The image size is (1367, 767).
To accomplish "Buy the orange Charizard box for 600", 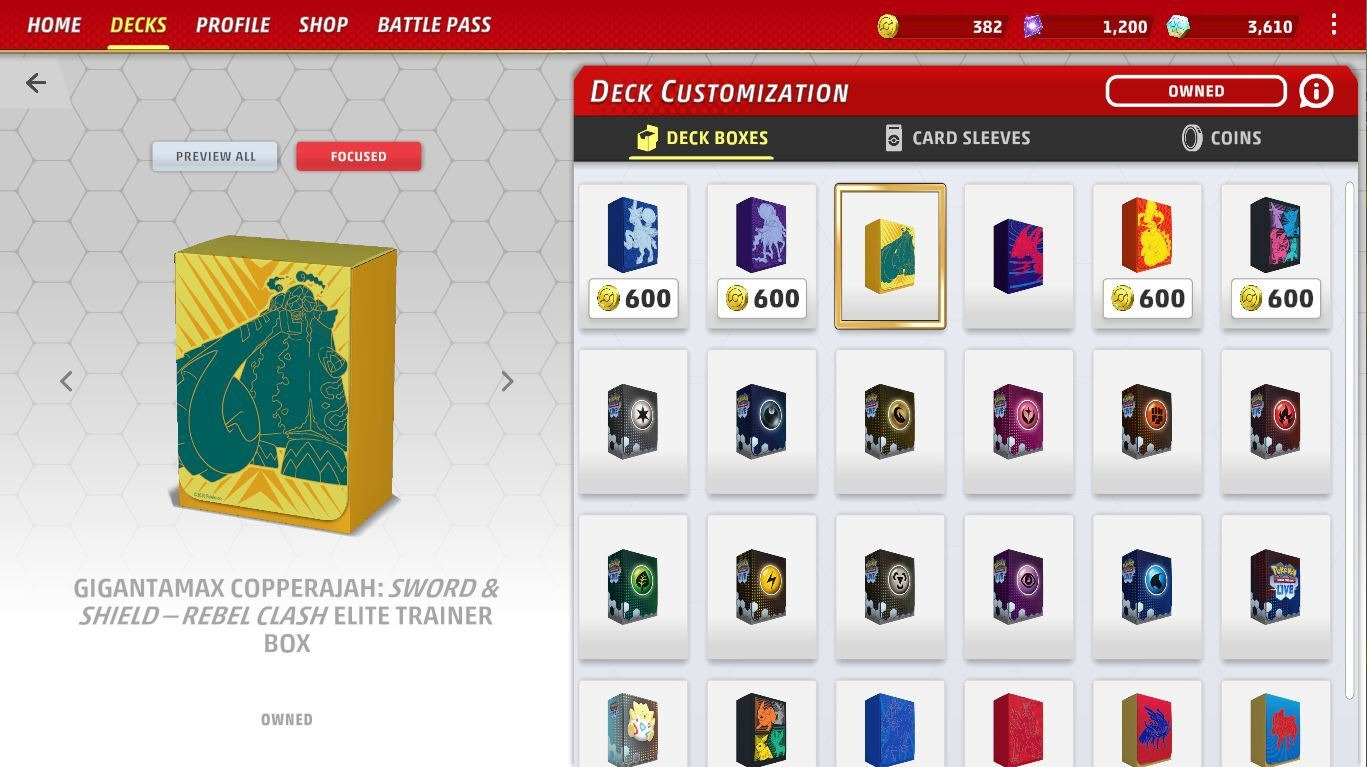I will pyautogui.click(x=1147, y=298).
